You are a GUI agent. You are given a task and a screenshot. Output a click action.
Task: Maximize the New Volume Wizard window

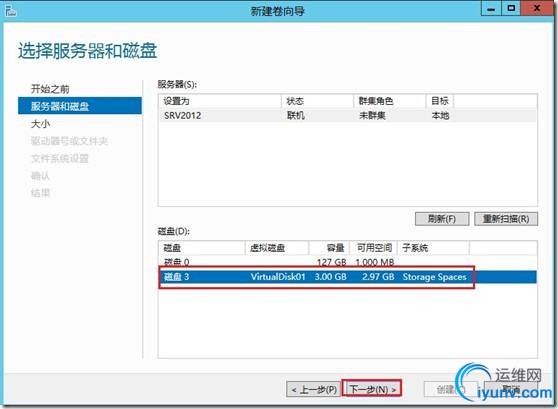pos(511,9)
